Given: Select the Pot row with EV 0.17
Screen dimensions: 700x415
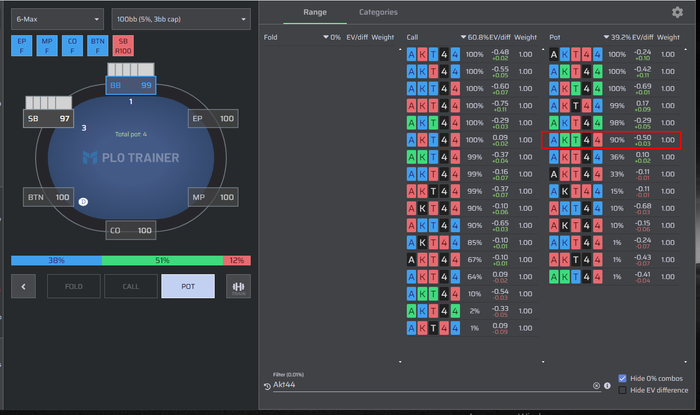Looking at the screenshot, I should point(614,106).
